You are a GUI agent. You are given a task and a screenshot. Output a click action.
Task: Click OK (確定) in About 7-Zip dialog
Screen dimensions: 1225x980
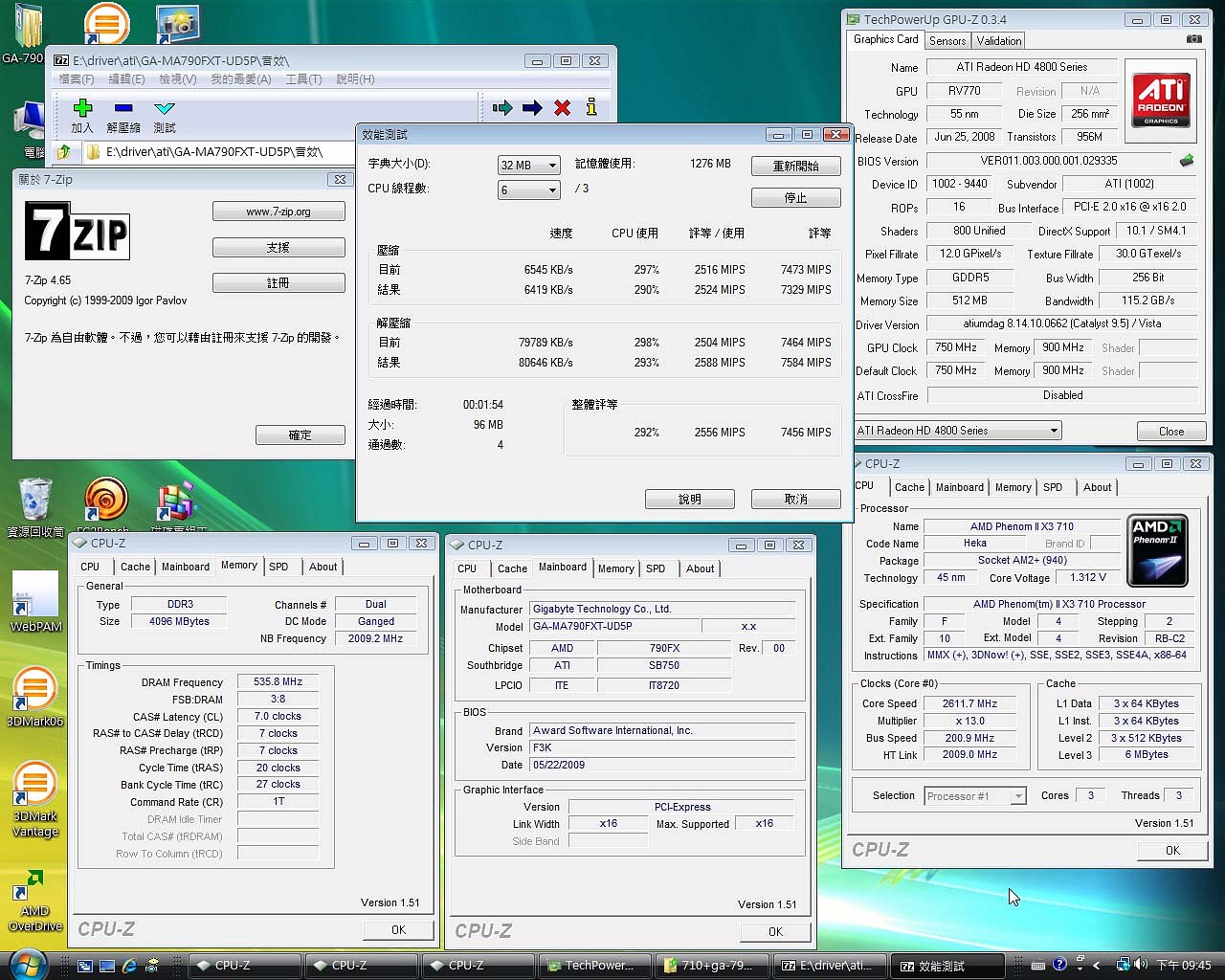(301, 435)
